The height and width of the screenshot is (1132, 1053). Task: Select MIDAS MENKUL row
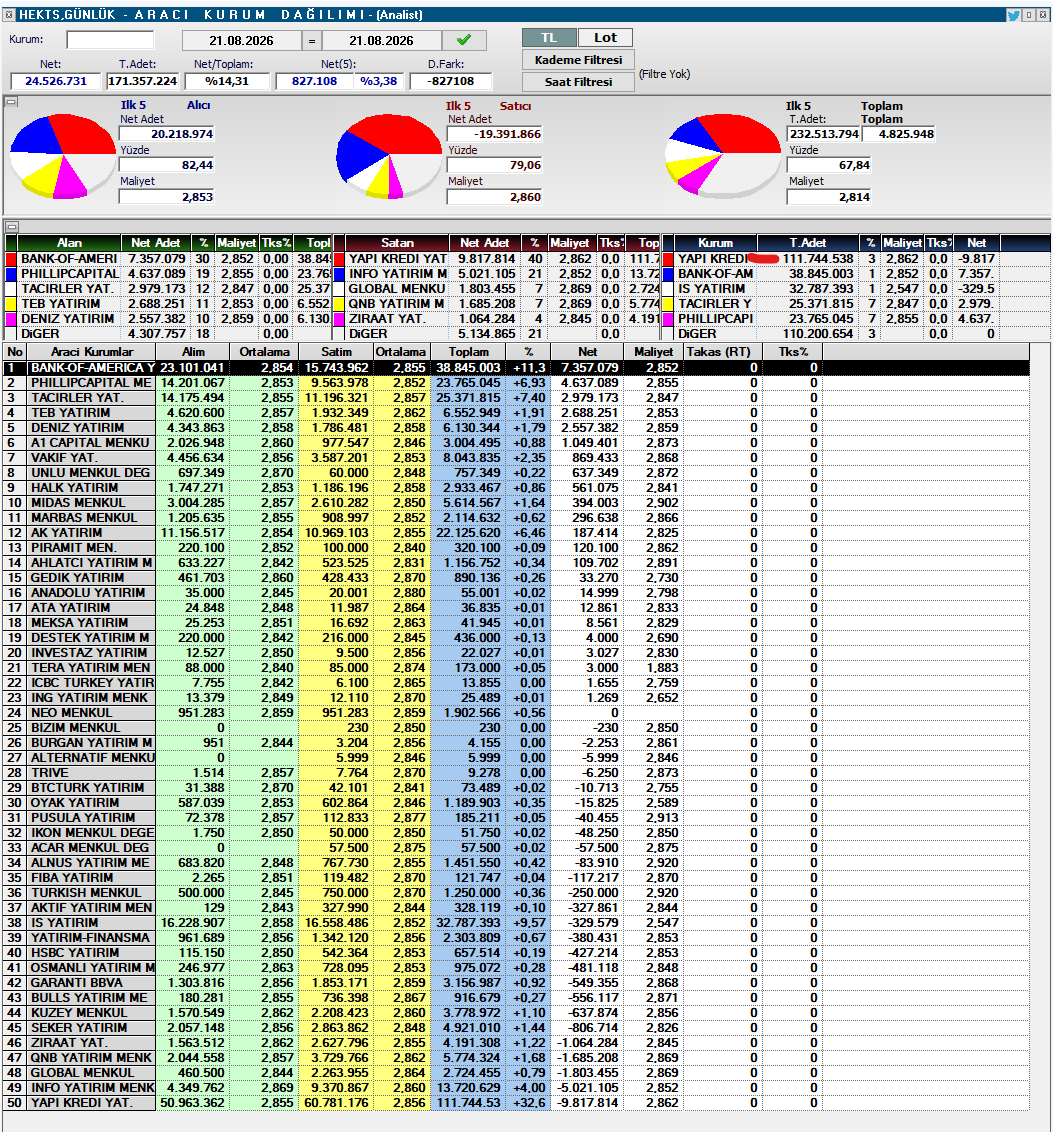516,502
